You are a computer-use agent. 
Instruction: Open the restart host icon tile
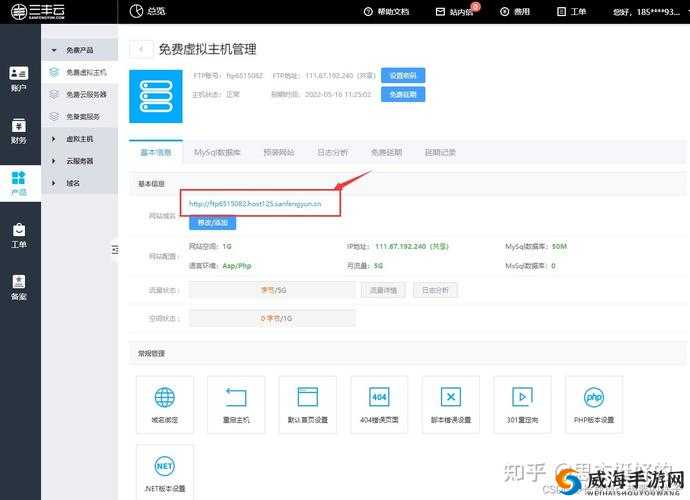pyautogui.click(x=236, y=404)
